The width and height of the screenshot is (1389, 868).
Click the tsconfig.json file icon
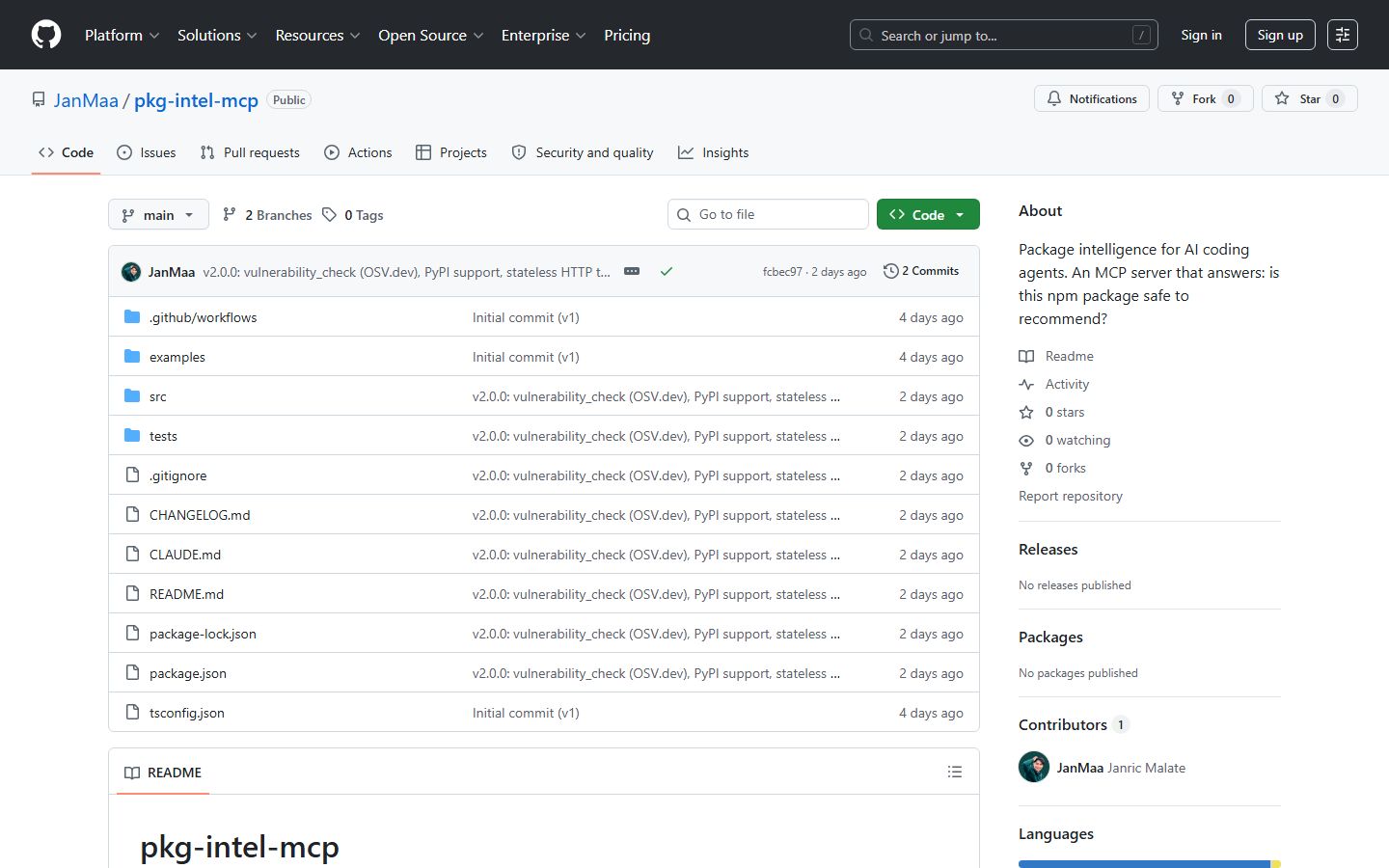tap(132, 712)
